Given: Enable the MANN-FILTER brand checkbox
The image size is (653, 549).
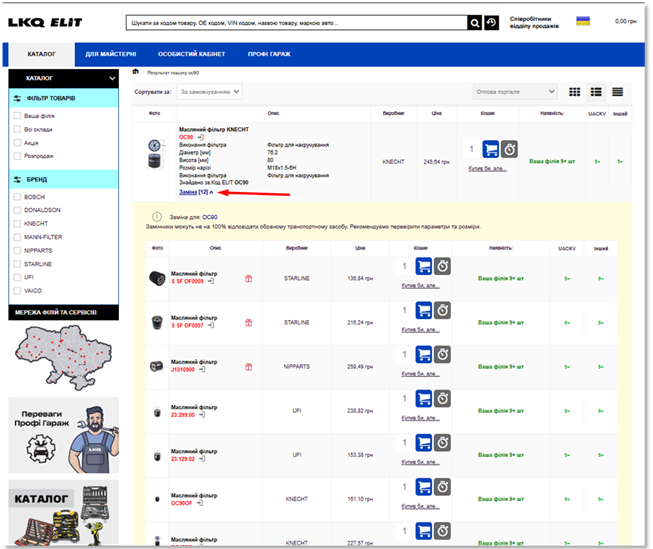Looking at the screenshot, I should pyautogui.click(x=17, y=237).
